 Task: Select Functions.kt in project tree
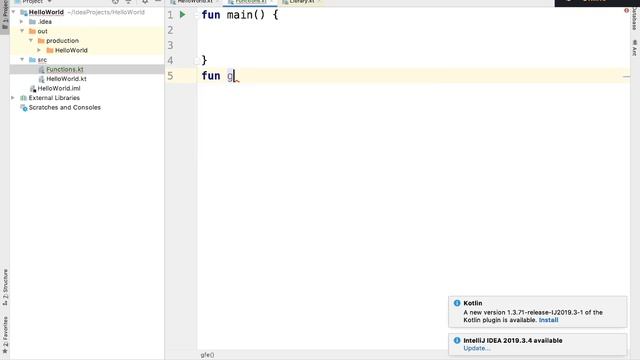pyautogui.click(x=64, y=69)
